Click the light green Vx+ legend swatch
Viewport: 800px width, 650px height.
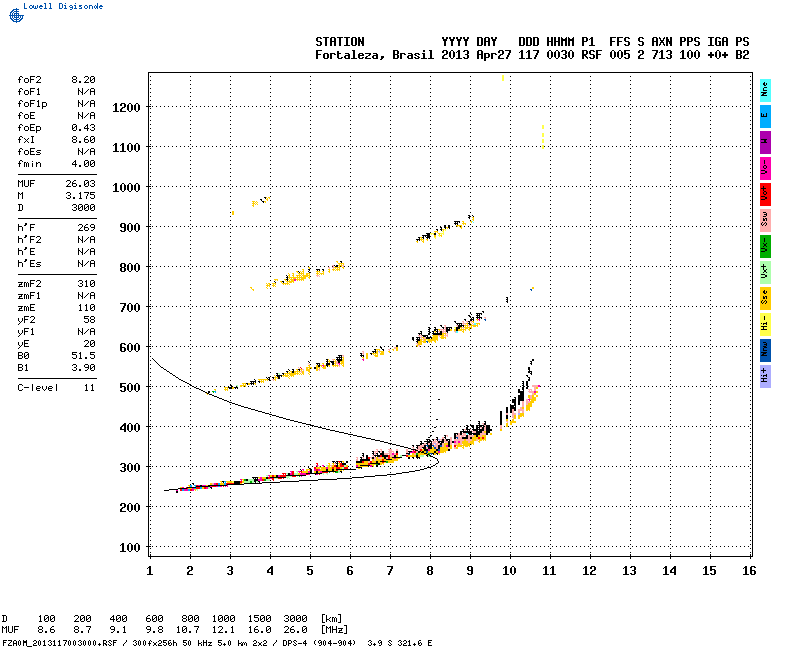pos(765,271)
